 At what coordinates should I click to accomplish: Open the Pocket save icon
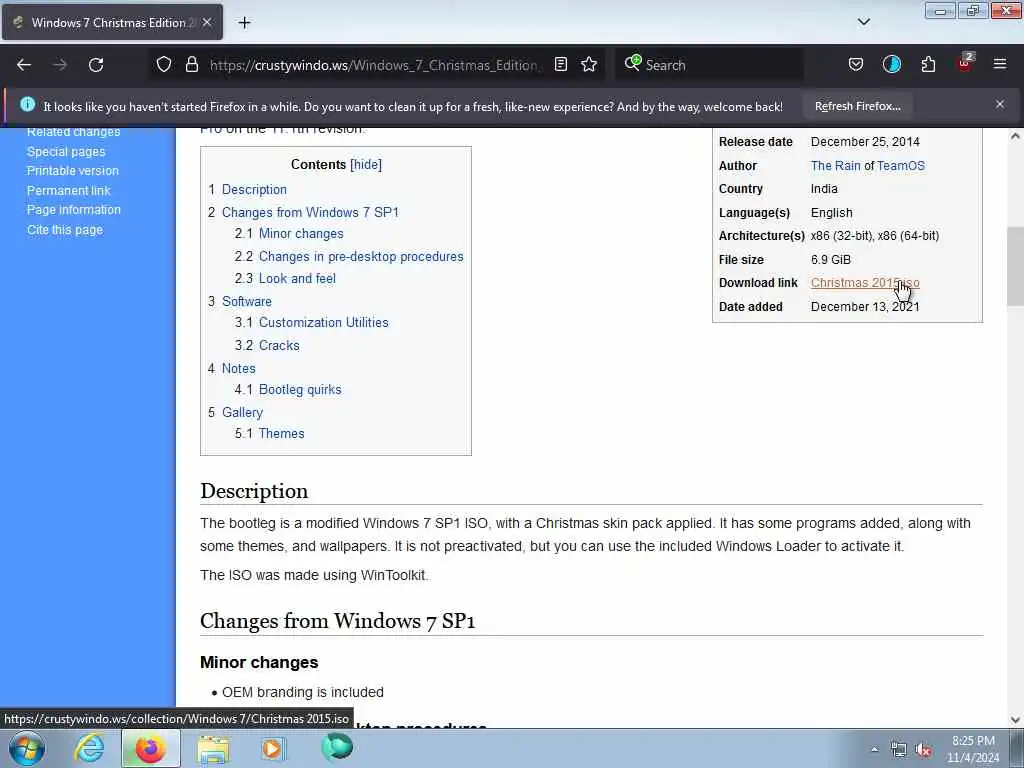tap(856, 64)
